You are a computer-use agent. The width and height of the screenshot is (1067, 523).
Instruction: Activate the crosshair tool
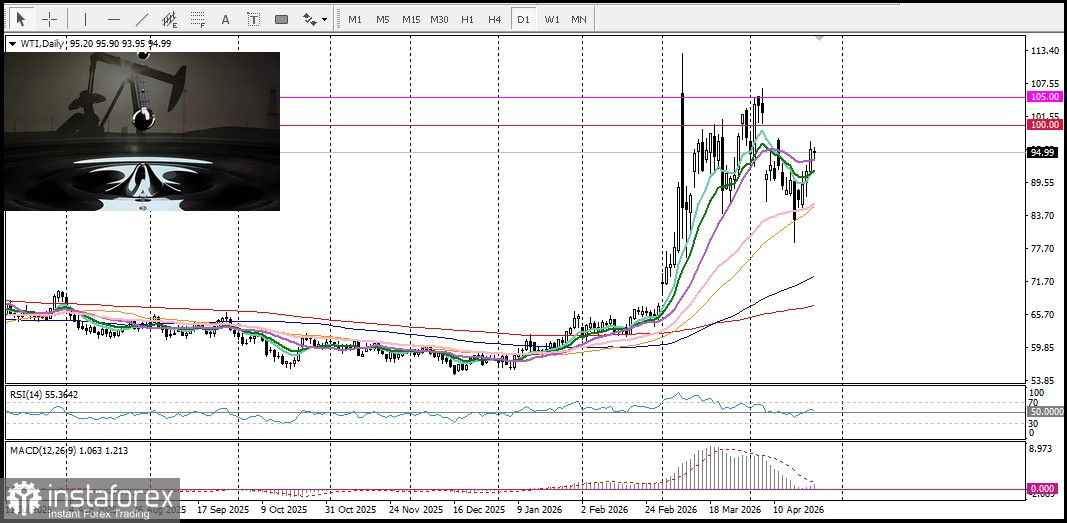pos(49,19)
